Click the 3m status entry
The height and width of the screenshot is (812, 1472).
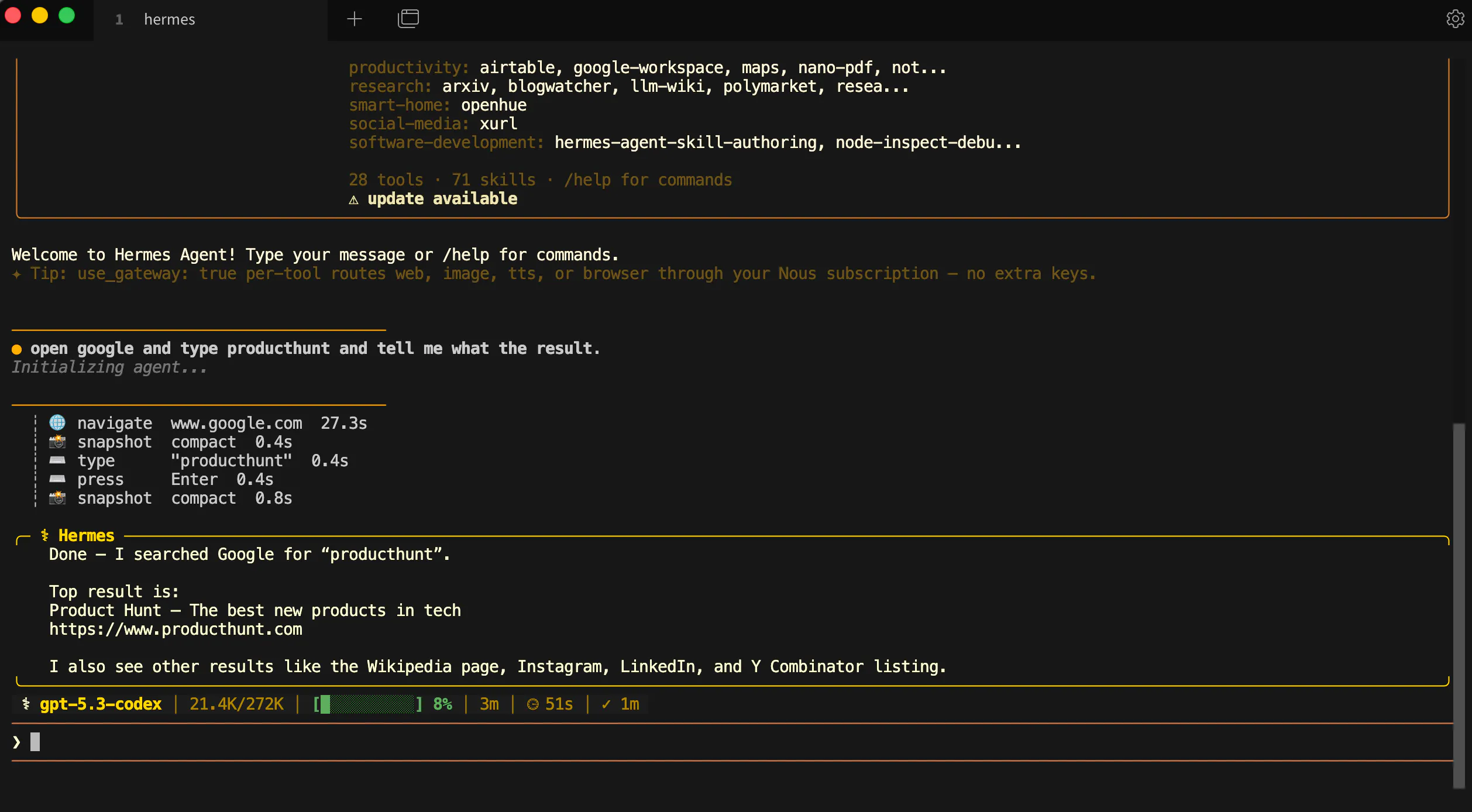(x=489, y=704)
